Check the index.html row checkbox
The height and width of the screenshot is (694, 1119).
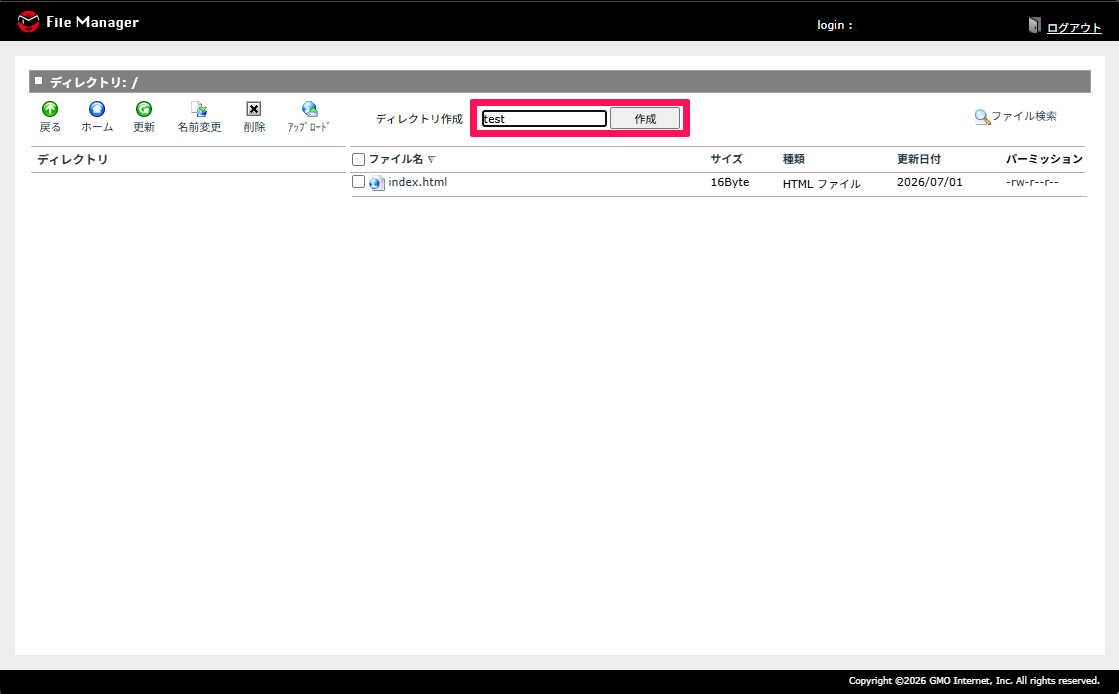(358, 182)
